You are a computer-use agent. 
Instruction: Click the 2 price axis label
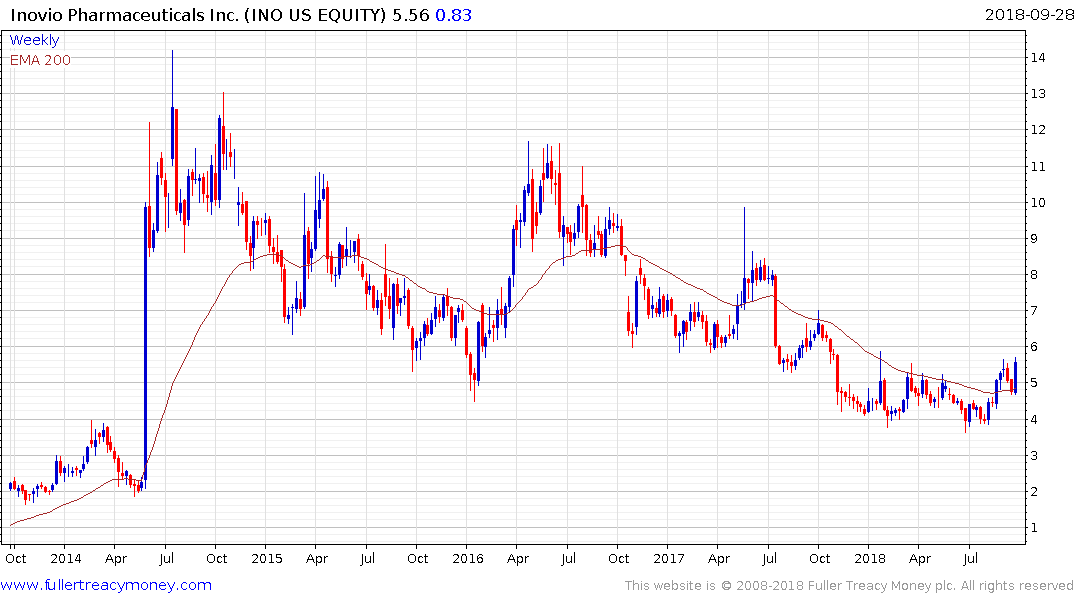1035,492
